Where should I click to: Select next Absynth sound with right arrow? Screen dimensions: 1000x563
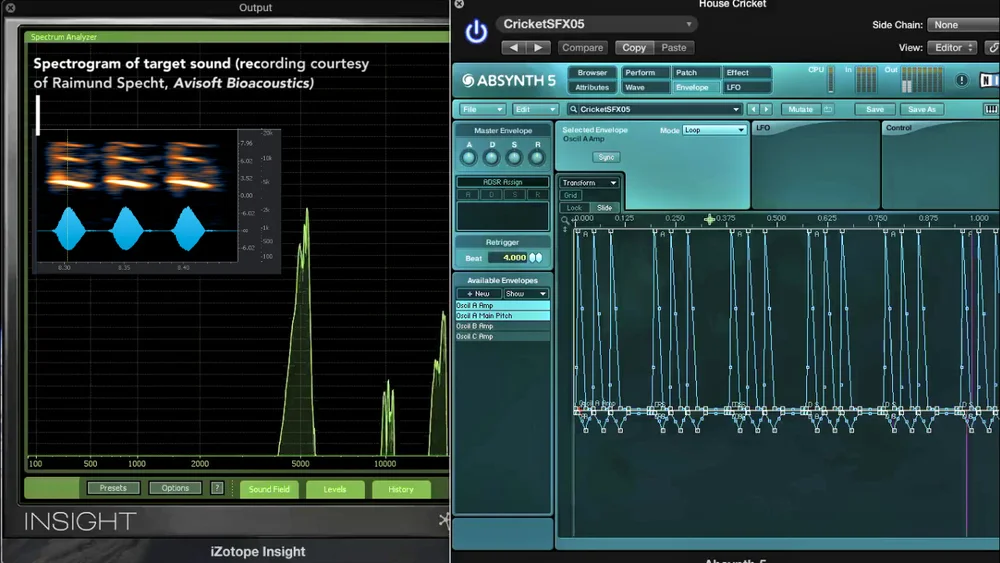[767, 110]
